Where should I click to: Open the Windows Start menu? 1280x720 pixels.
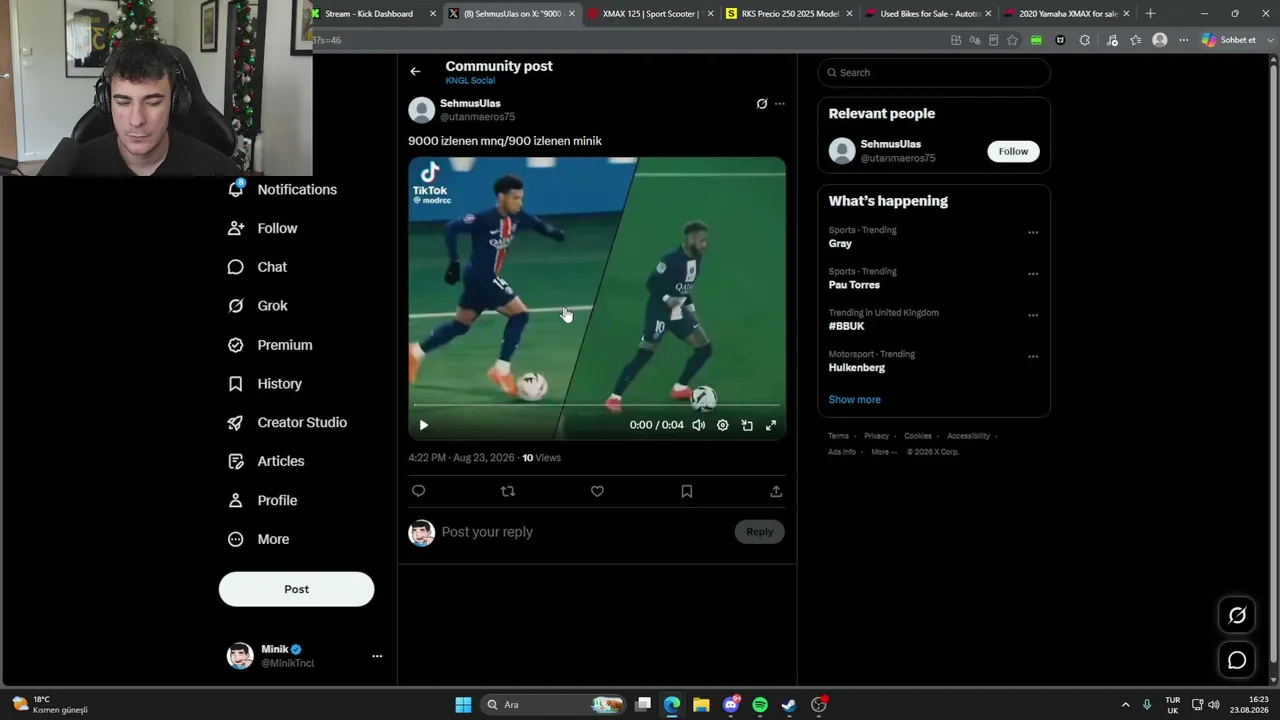[x=463, y=705]
